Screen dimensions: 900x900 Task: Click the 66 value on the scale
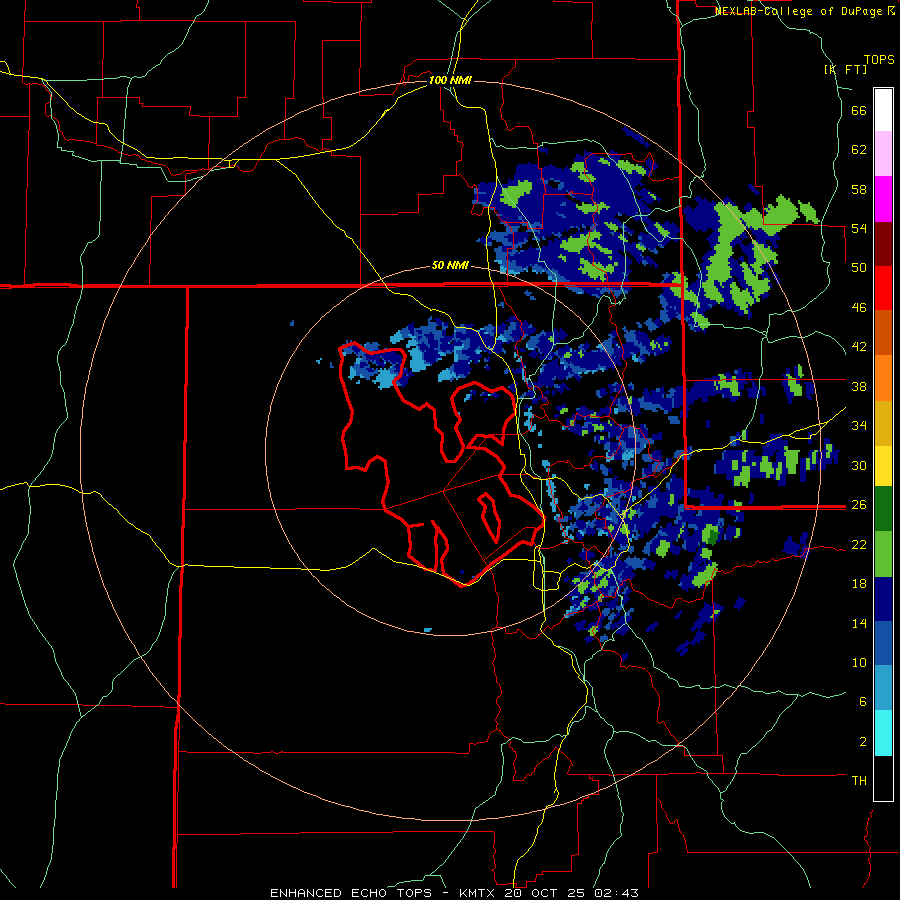pos(859,111)
